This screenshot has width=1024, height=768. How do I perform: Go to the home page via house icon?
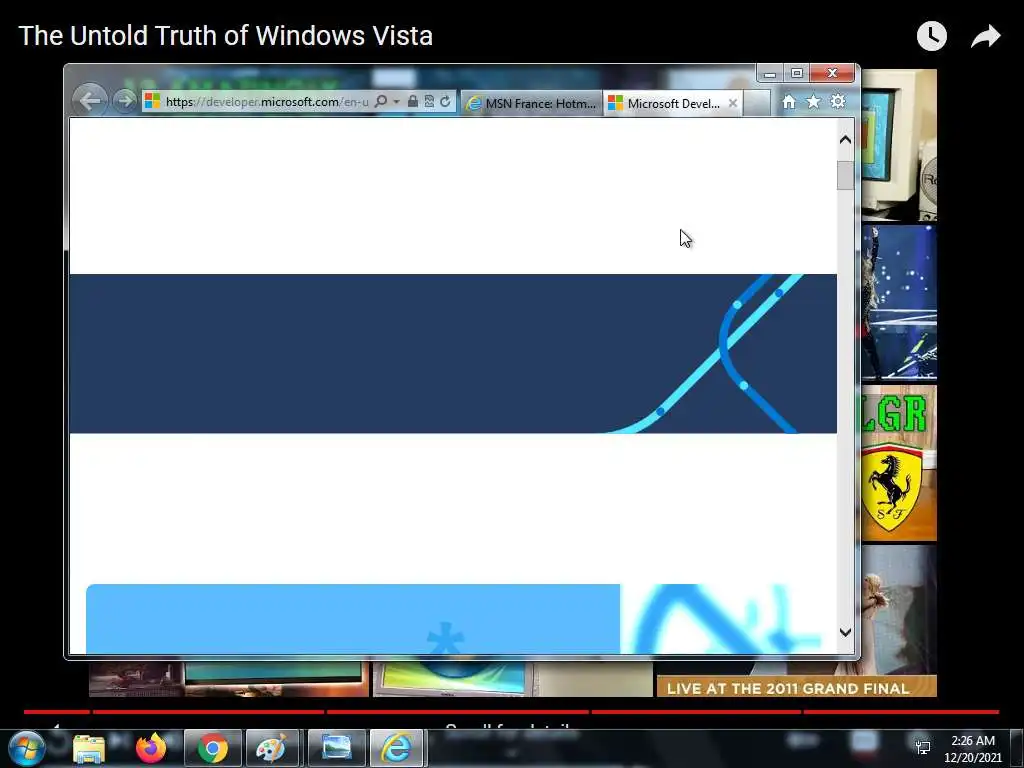[789, 102]
